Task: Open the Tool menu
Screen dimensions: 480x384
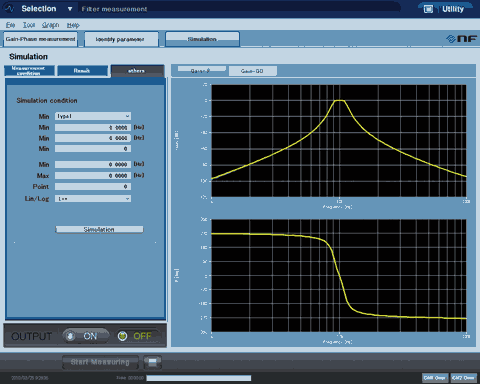Action: tap(29, 25)
